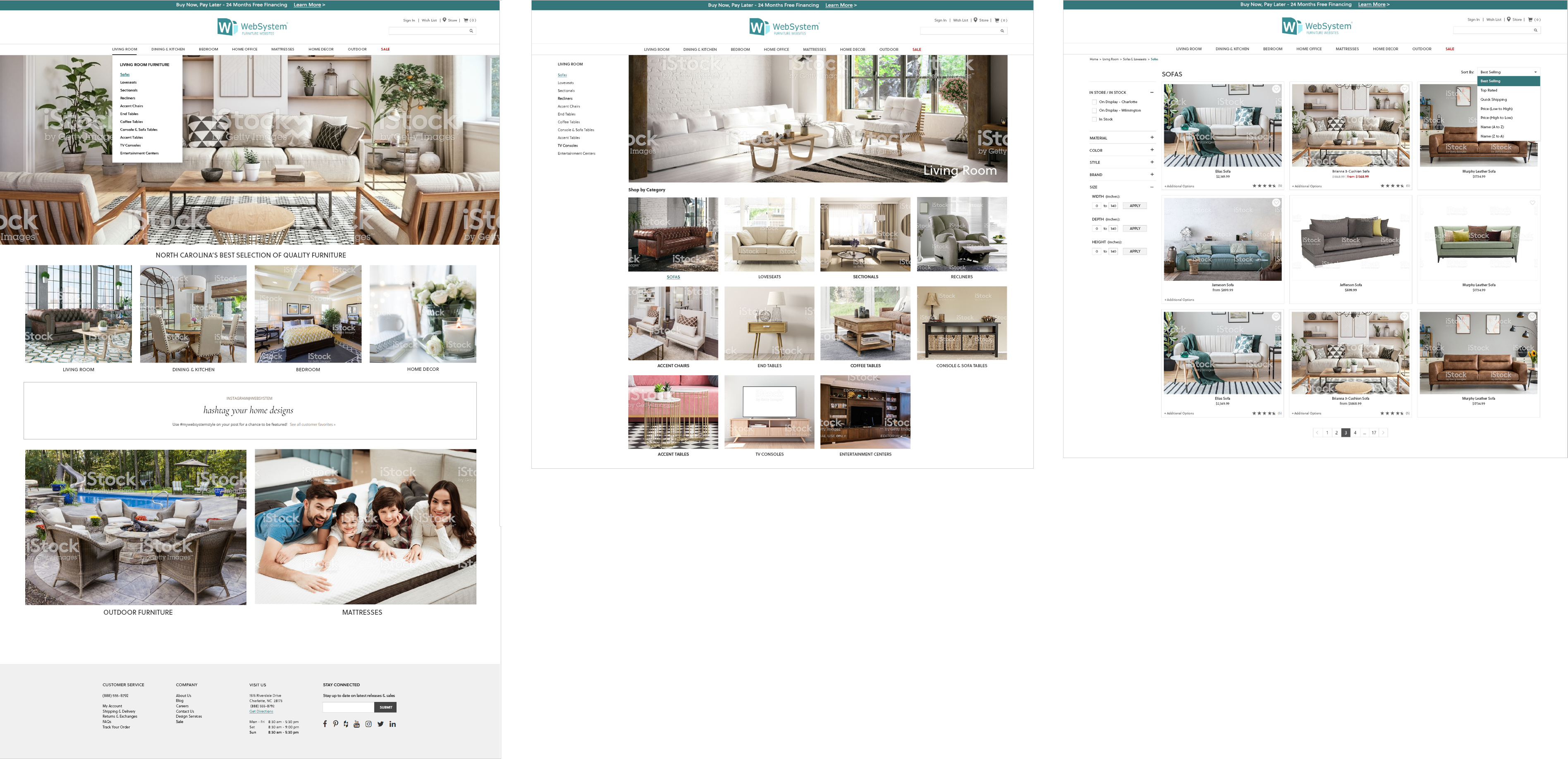1568x759 pixels.
Task: Open the Twitter bird icon
Action: coord(380,724)
